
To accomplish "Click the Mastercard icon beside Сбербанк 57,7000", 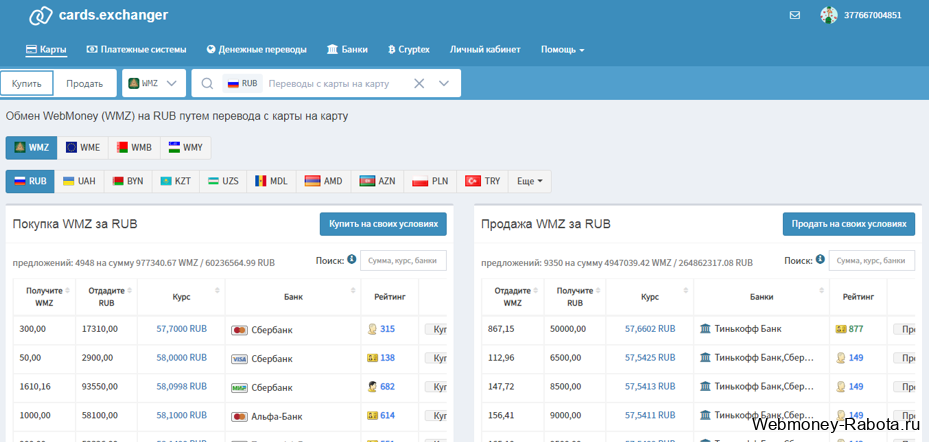I will pyautogui.click(x=239, y=330).
